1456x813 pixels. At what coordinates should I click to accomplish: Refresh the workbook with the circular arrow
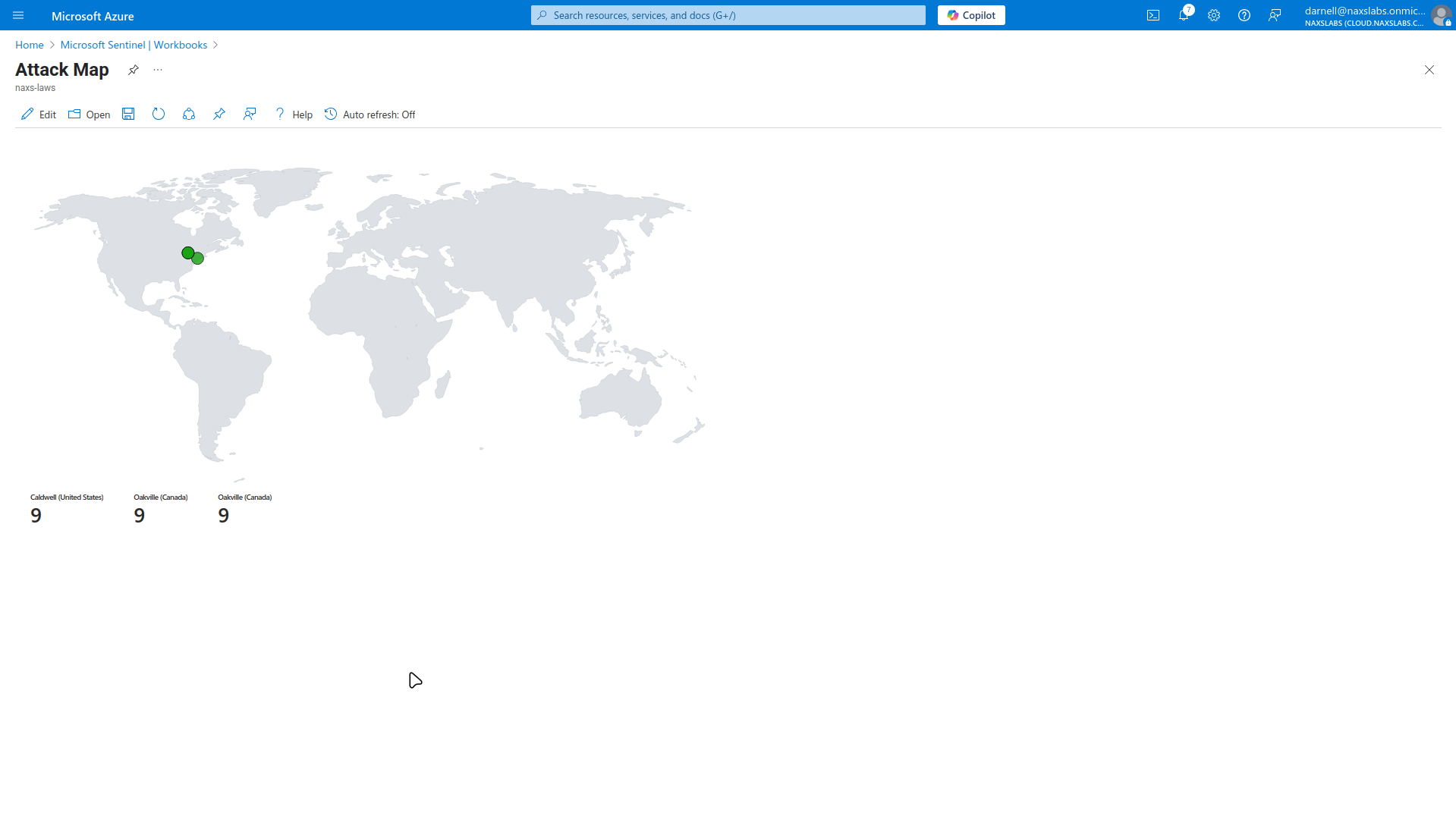(159, 114)
